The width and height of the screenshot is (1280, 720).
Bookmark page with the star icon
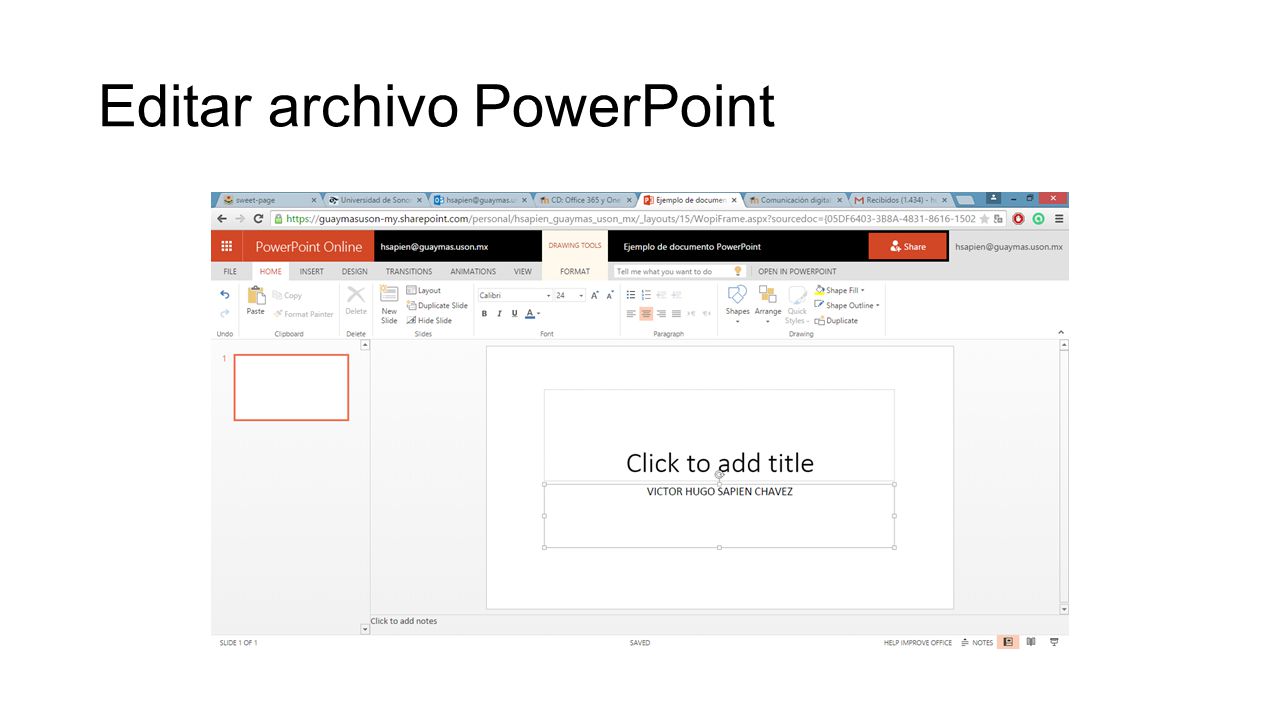(x=985, y=218)
